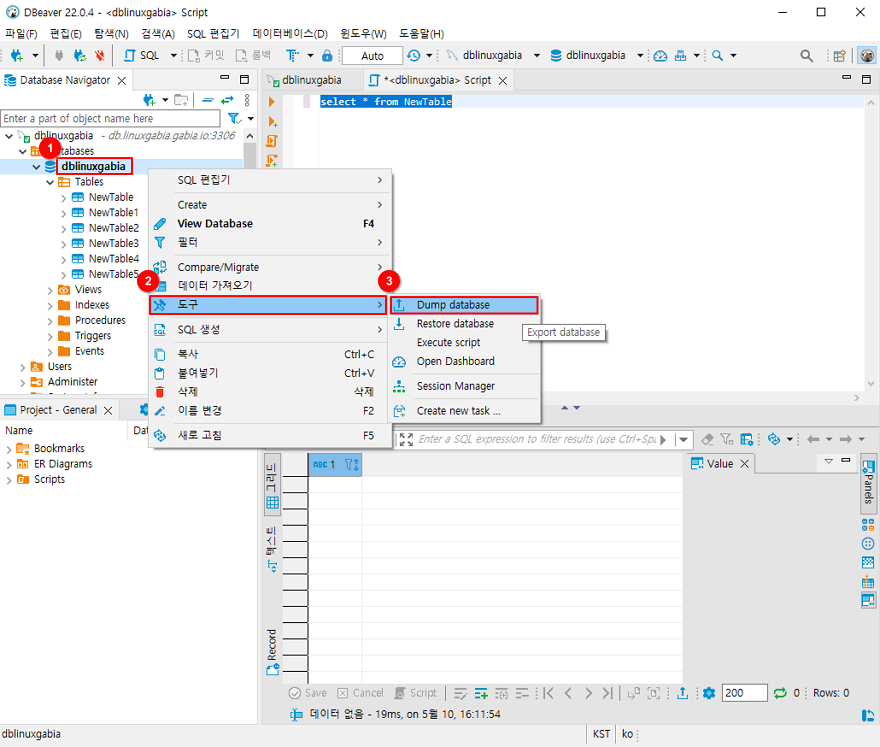The height and width of the screenshot is (747, 880).
Task: Go to last row icon
Action: pos(607,693)
